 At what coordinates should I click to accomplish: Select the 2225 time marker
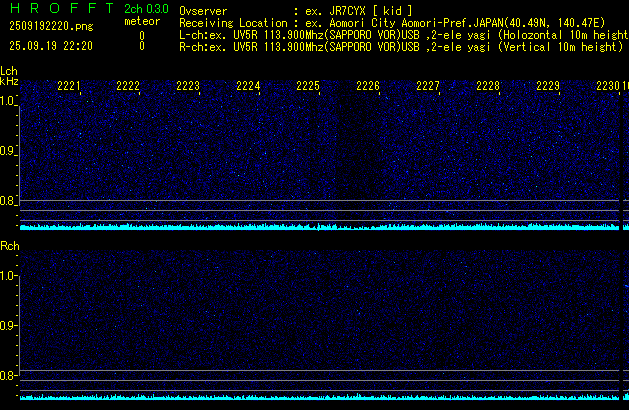click(x=308, y=87)
